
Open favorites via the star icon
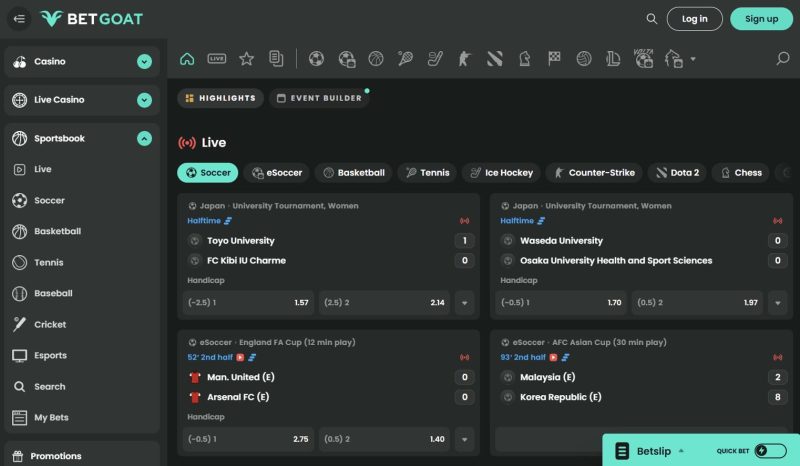[246, 59]
